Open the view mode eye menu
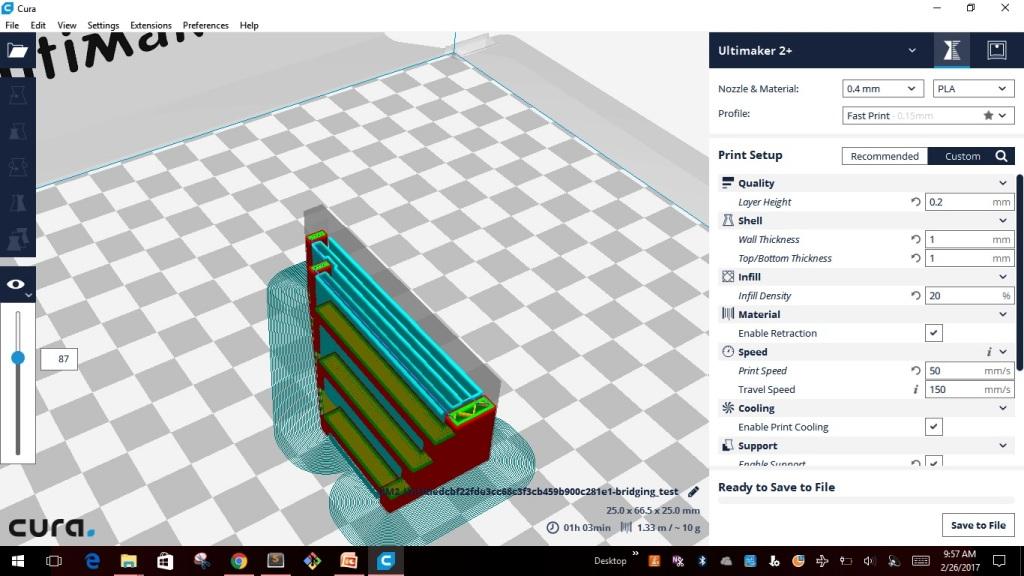 tap(17, 285)
